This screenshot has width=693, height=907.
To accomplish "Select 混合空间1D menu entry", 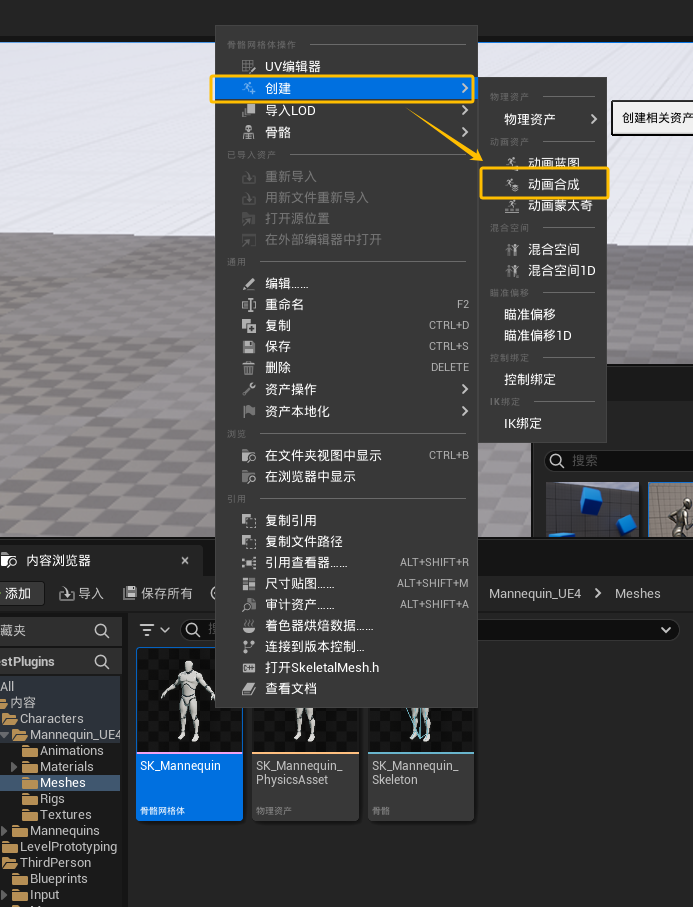I will coord(561,271).
